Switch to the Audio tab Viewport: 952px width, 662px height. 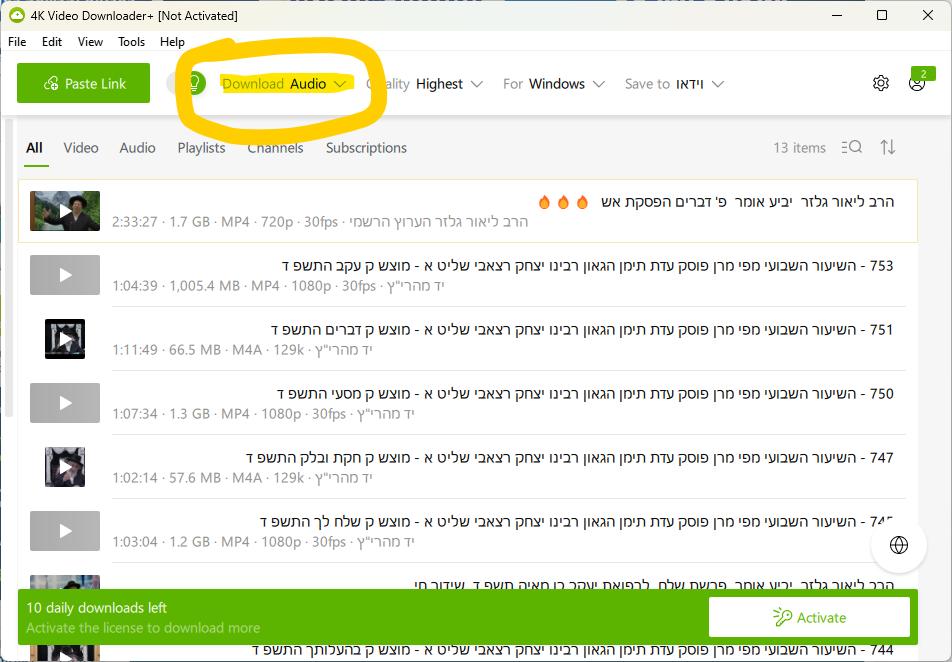pos(137,148)
